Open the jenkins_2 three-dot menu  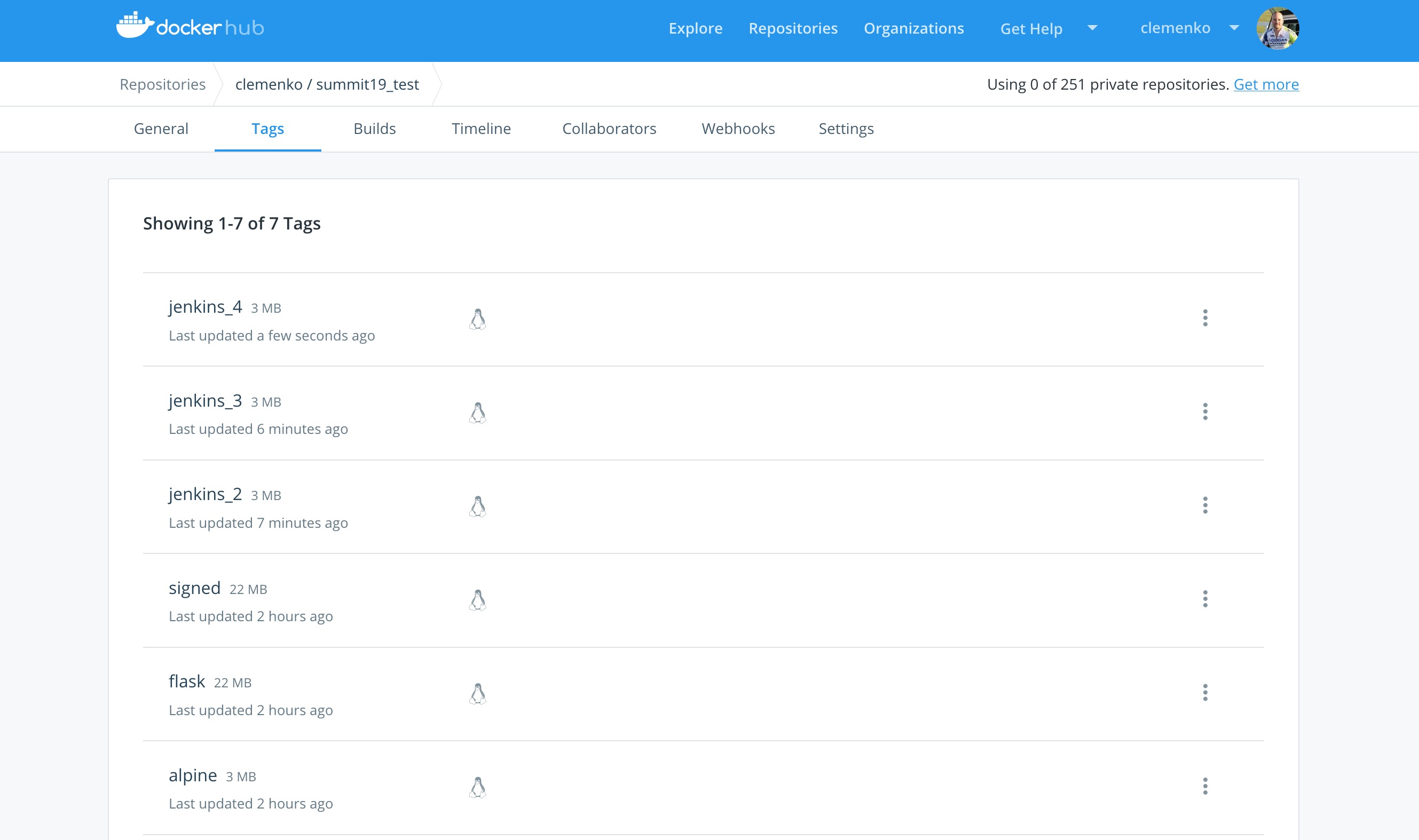[1205, 505]
